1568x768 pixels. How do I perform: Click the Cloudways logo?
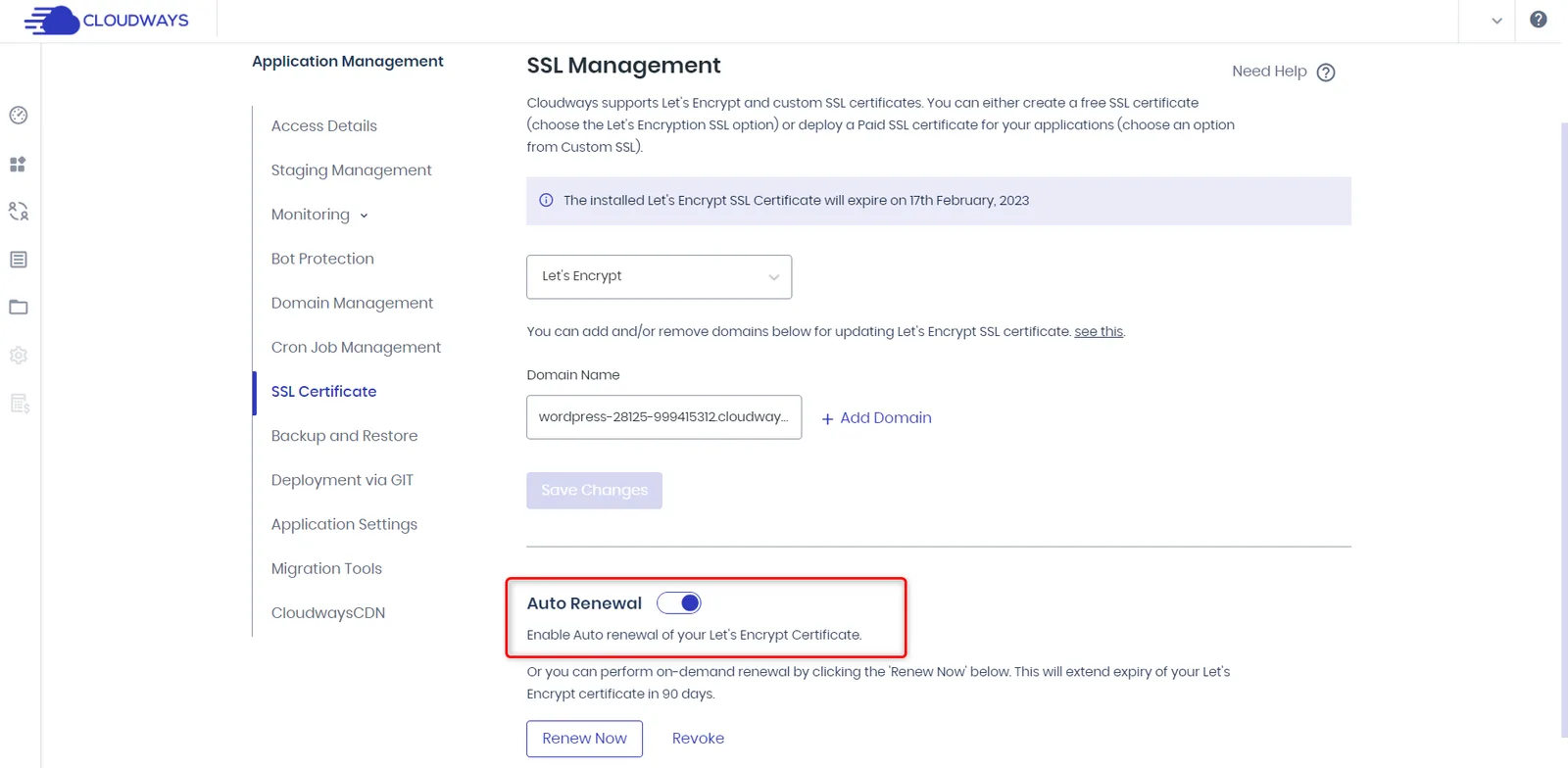(x=106, y=20)
